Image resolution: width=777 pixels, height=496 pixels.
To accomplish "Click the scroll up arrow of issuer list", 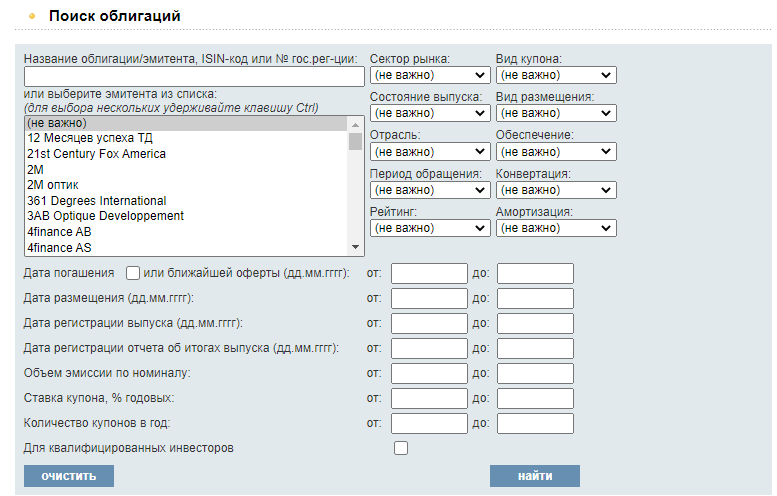I will pos(355,124).
